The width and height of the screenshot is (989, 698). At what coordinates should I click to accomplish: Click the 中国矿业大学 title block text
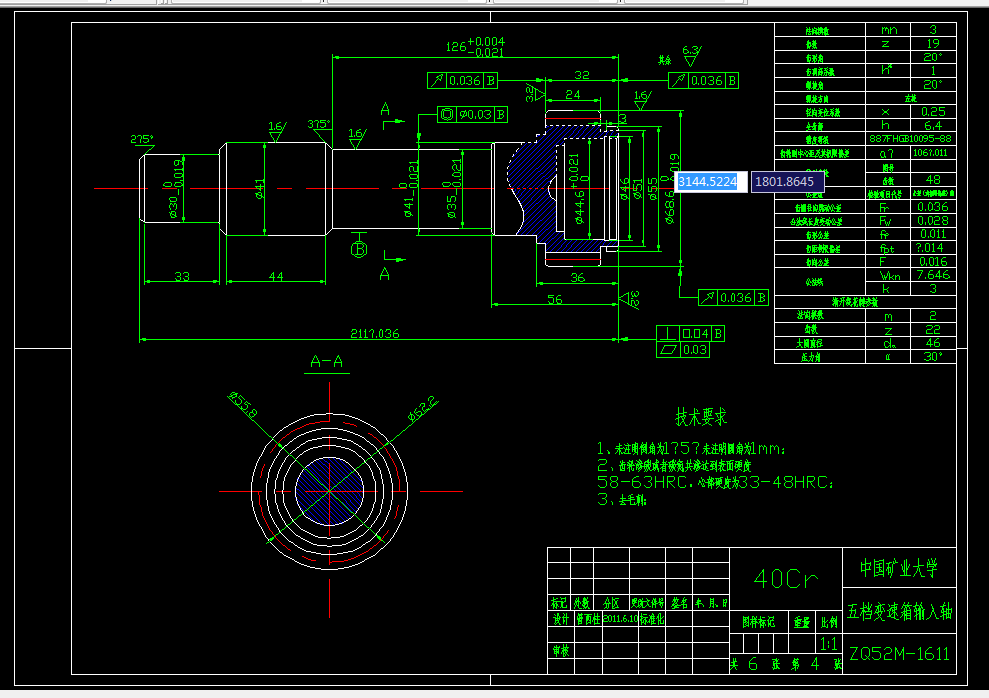[x=899, y=568]
